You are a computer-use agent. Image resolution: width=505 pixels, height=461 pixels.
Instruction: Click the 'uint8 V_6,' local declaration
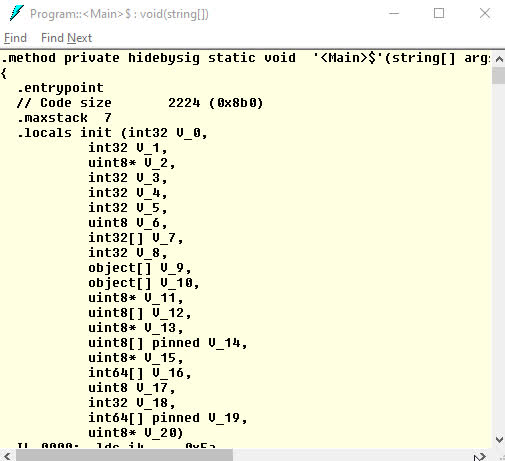(x=128, y=223)
